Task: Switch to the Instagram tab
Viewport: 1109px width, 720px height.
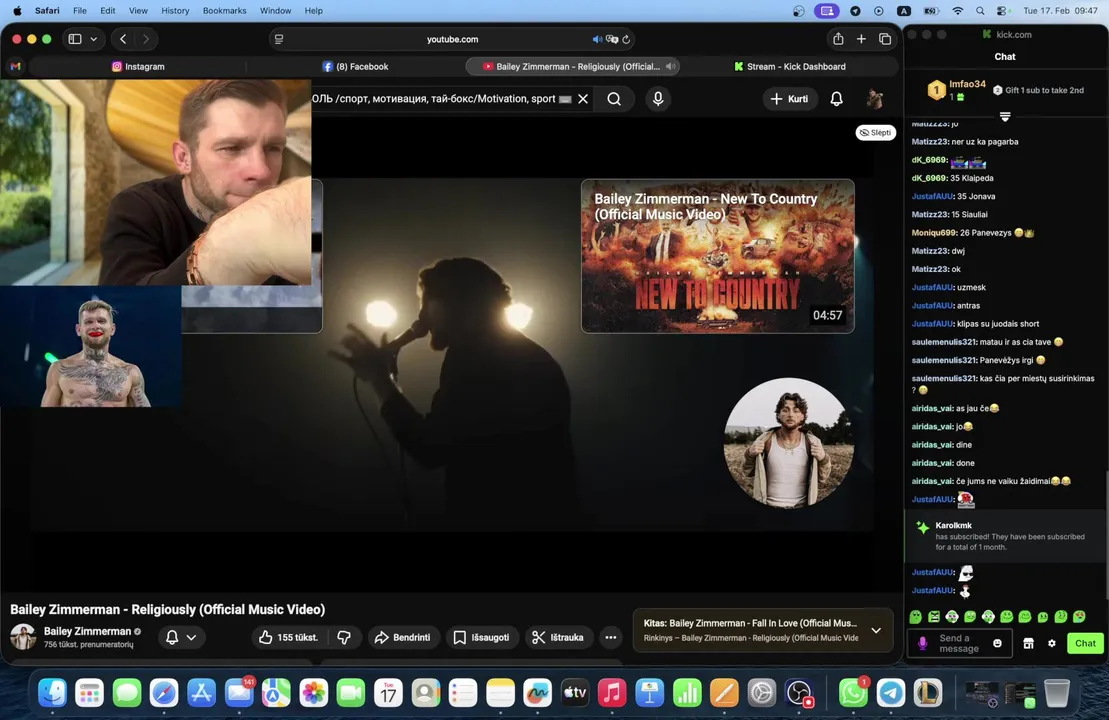Action: click(138, 66)
